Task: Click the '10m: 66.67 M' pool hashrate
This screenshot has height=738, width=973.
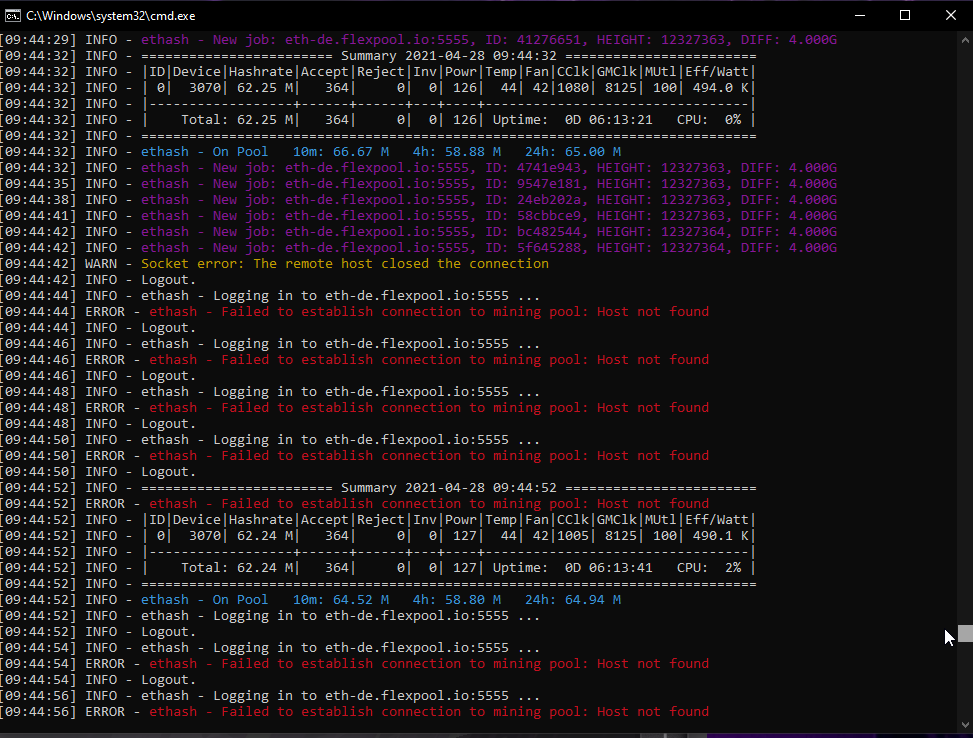Action: click(x=341, y=152)
